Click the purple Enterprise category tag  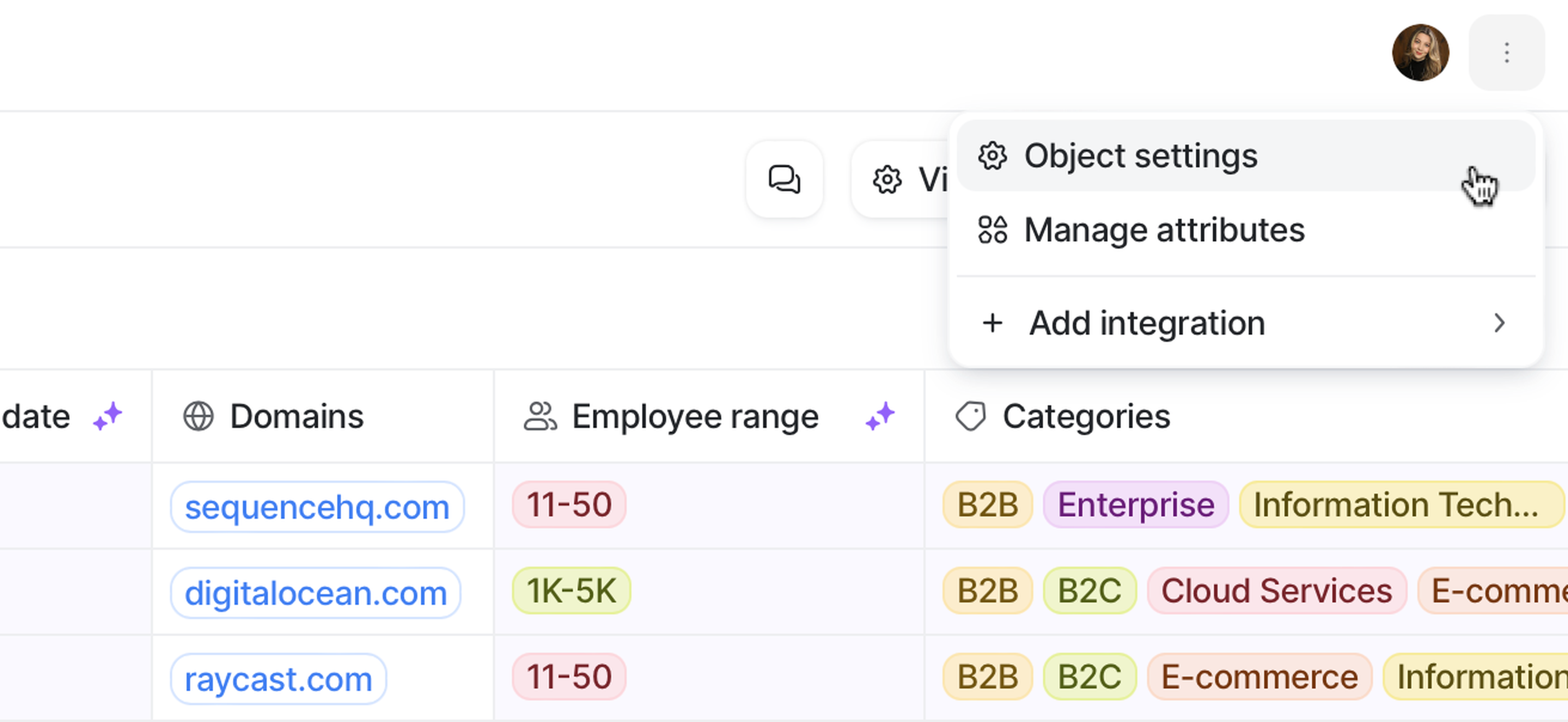1135,505
